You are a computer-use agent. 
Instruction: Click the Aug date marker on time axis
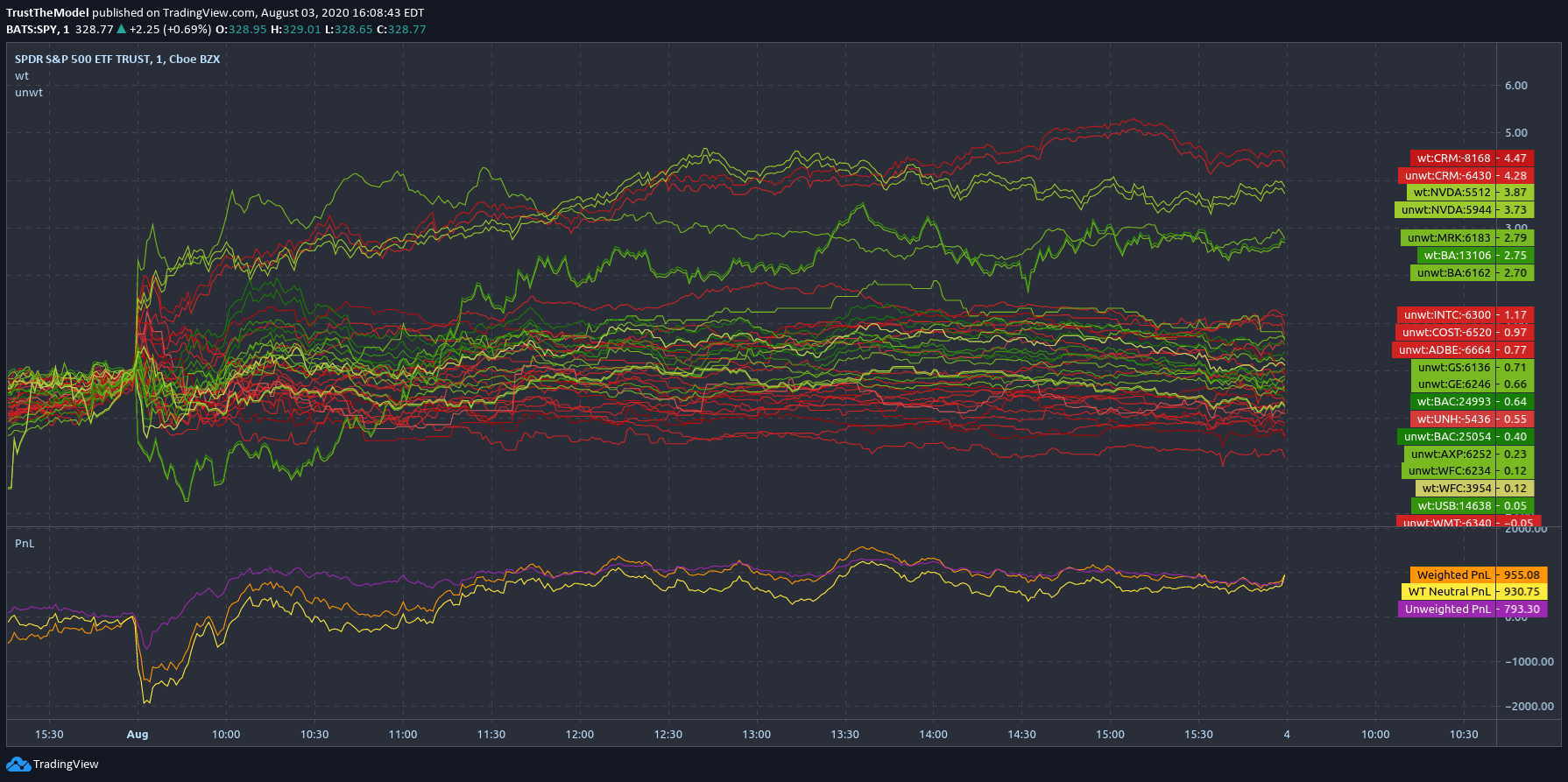[138, 735]
